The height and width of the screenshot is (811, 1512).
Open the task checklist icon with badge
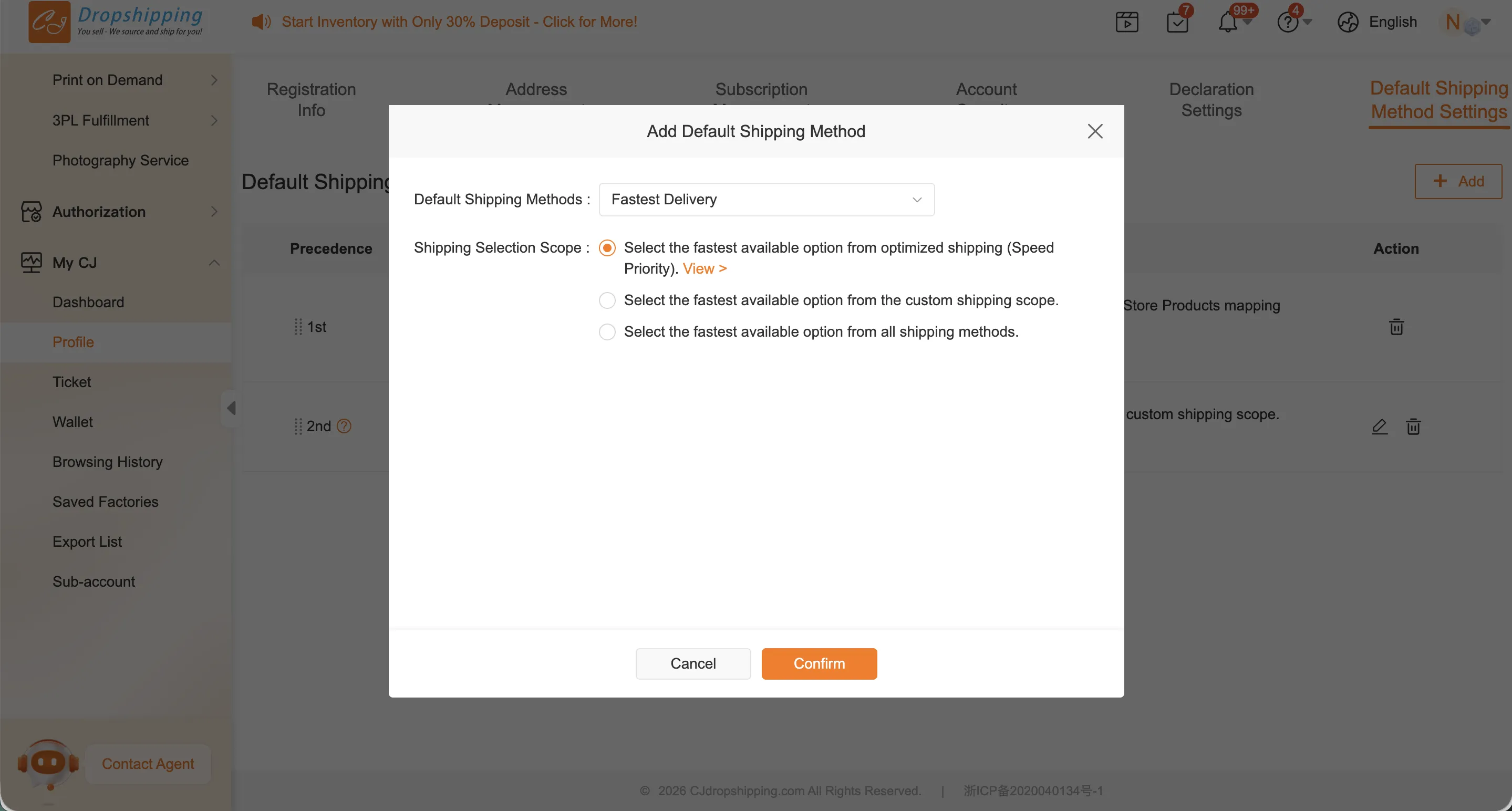(1177, 22)
